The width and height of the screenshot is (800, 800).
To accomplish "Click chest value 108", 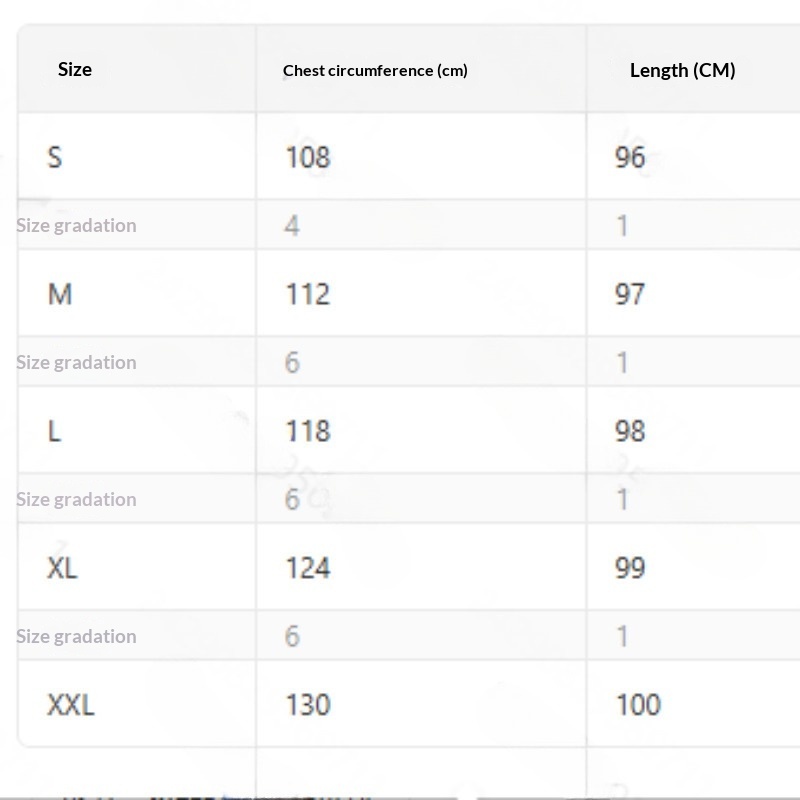I will click(x=307, y=157).
